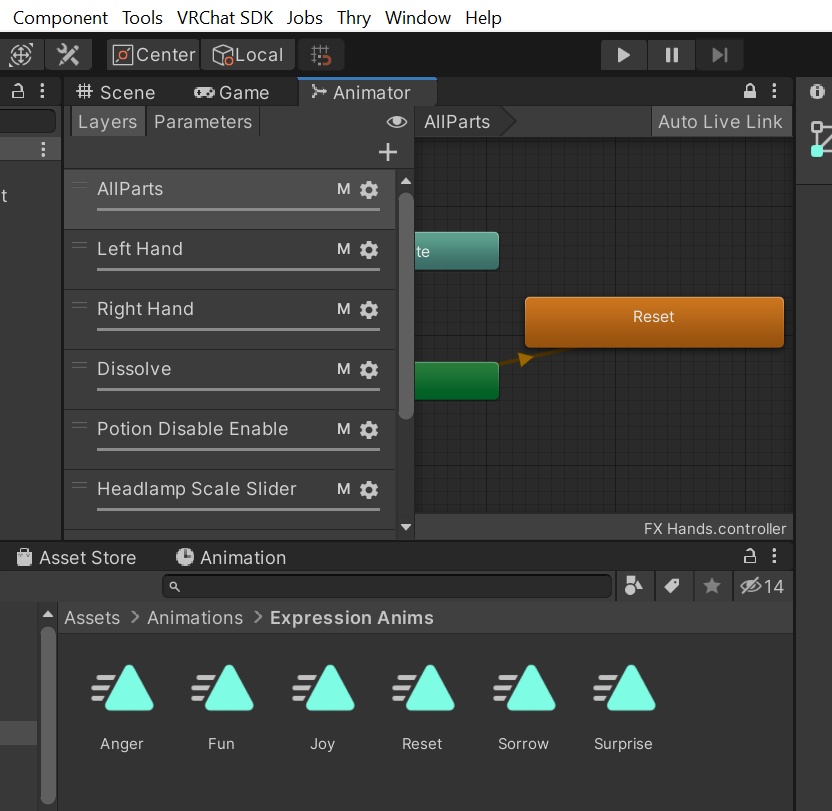Open the grid snapping settings icon
The height and width of the screenshot is (811, 832).
click(x=320, y=54)
